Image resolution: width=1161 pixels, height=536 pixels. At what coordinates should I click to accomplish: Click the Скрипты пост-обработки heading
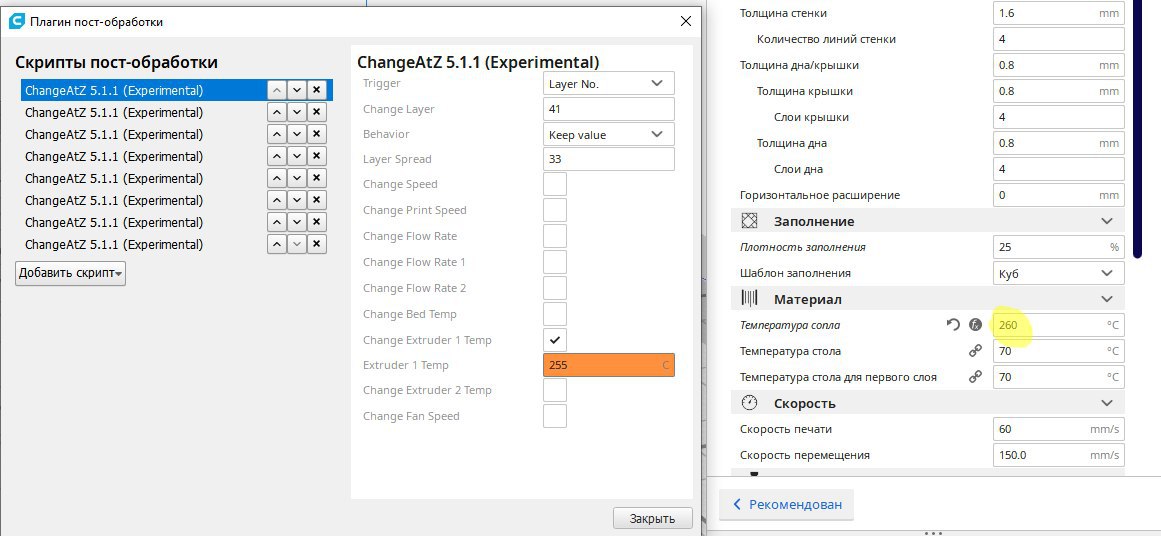(x=116, y=63)
